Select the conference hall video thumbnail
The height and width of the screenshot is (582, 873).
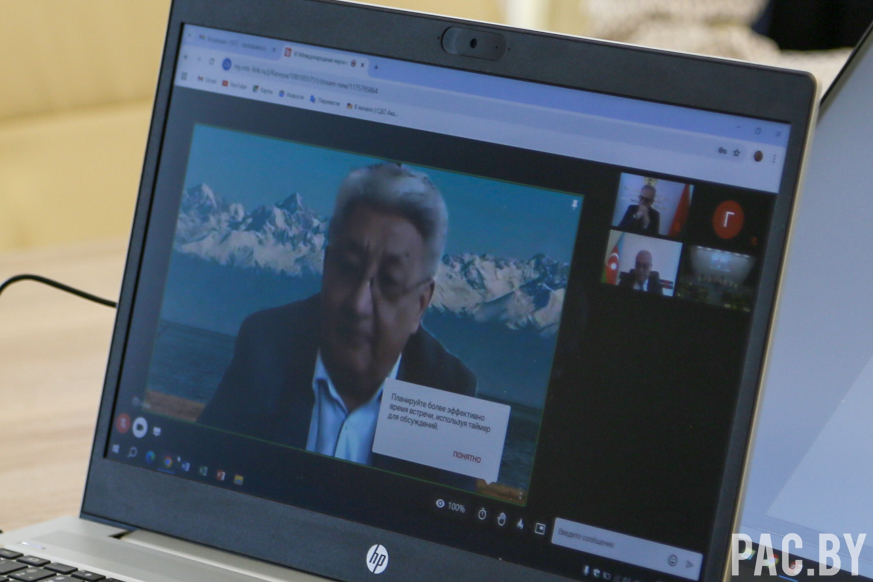(717, 277)
